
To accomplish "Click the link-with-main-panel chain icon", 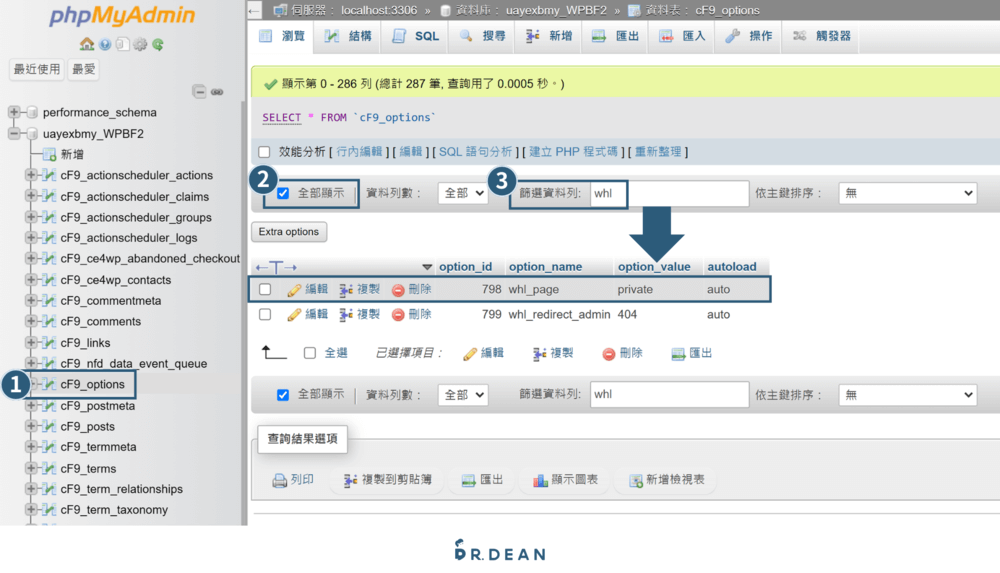I will 217,92.
